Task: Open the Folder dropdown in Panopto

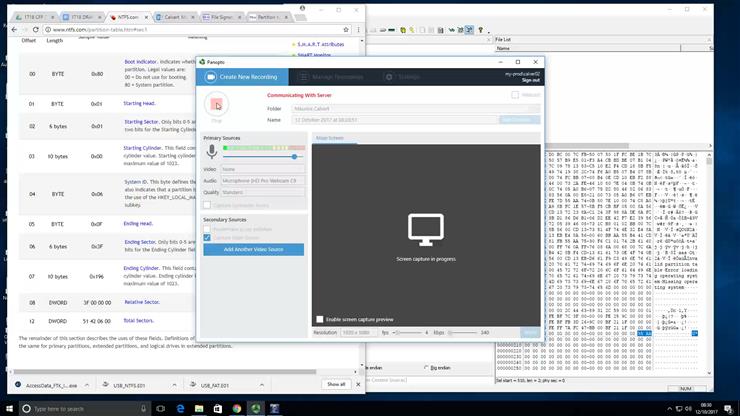Action: click(415, 109)
